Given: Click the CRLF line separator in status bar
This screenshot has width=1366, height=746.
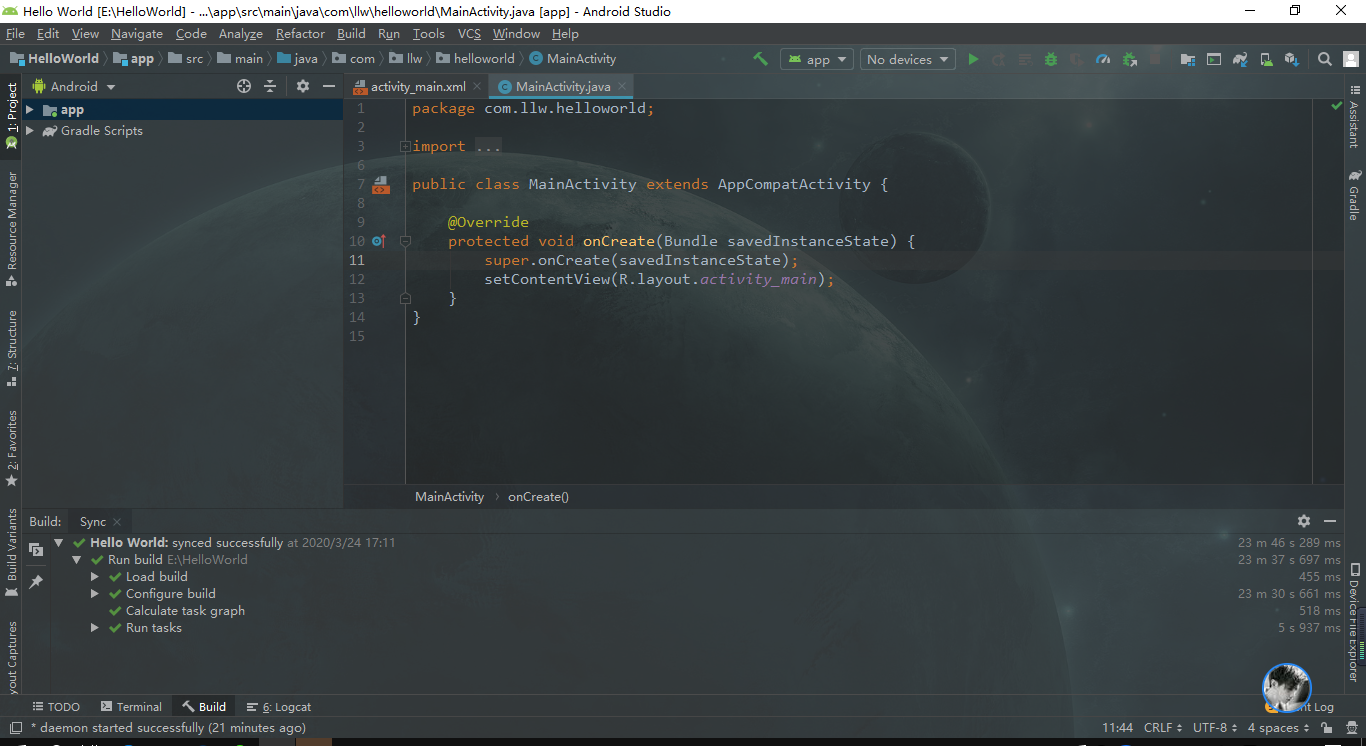Looking at the screenshot, I should pos(1163,728).
